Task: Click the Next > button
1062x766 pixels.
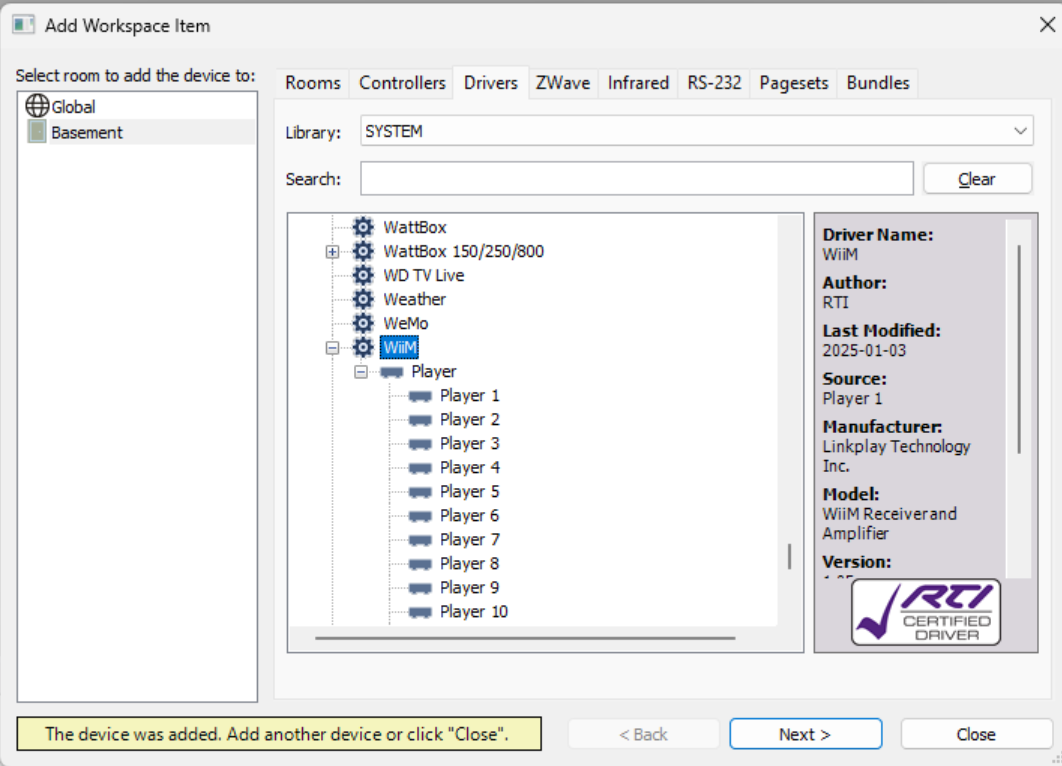Action: click(805, 734)
